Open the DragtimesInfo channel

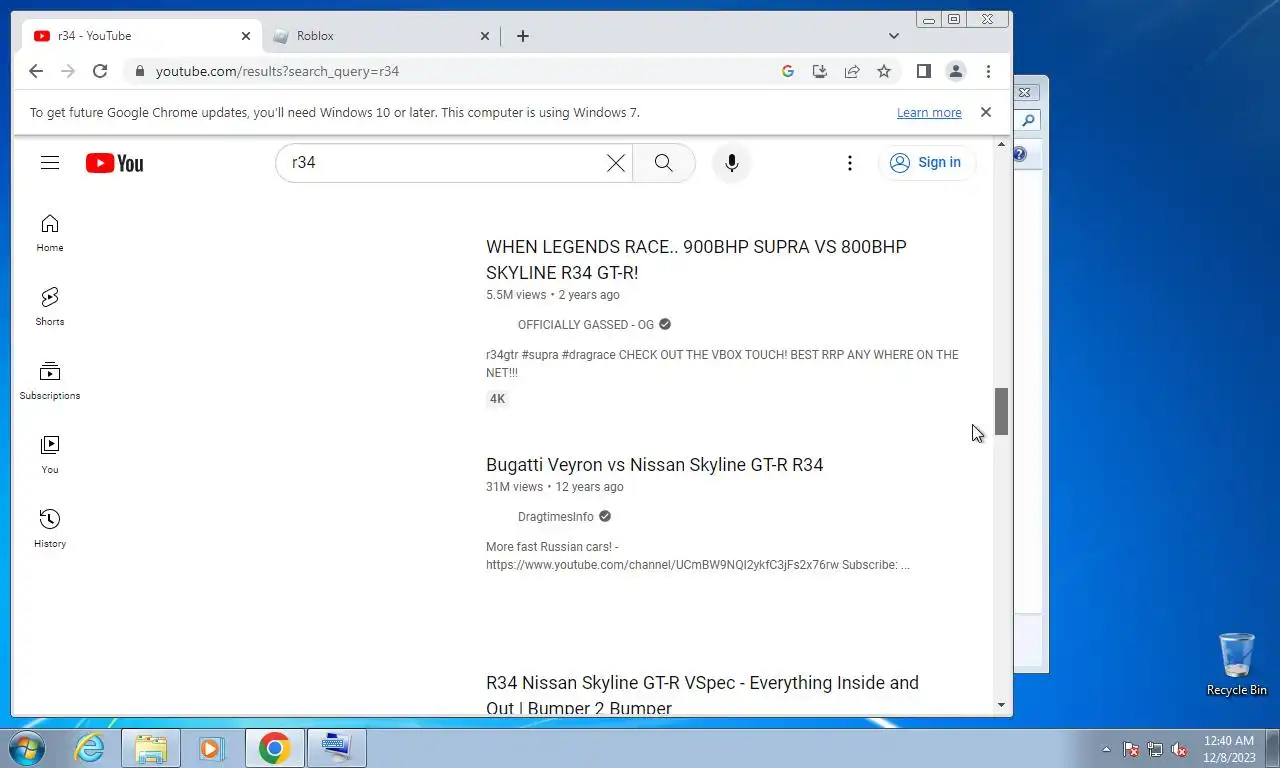point(556,517)
